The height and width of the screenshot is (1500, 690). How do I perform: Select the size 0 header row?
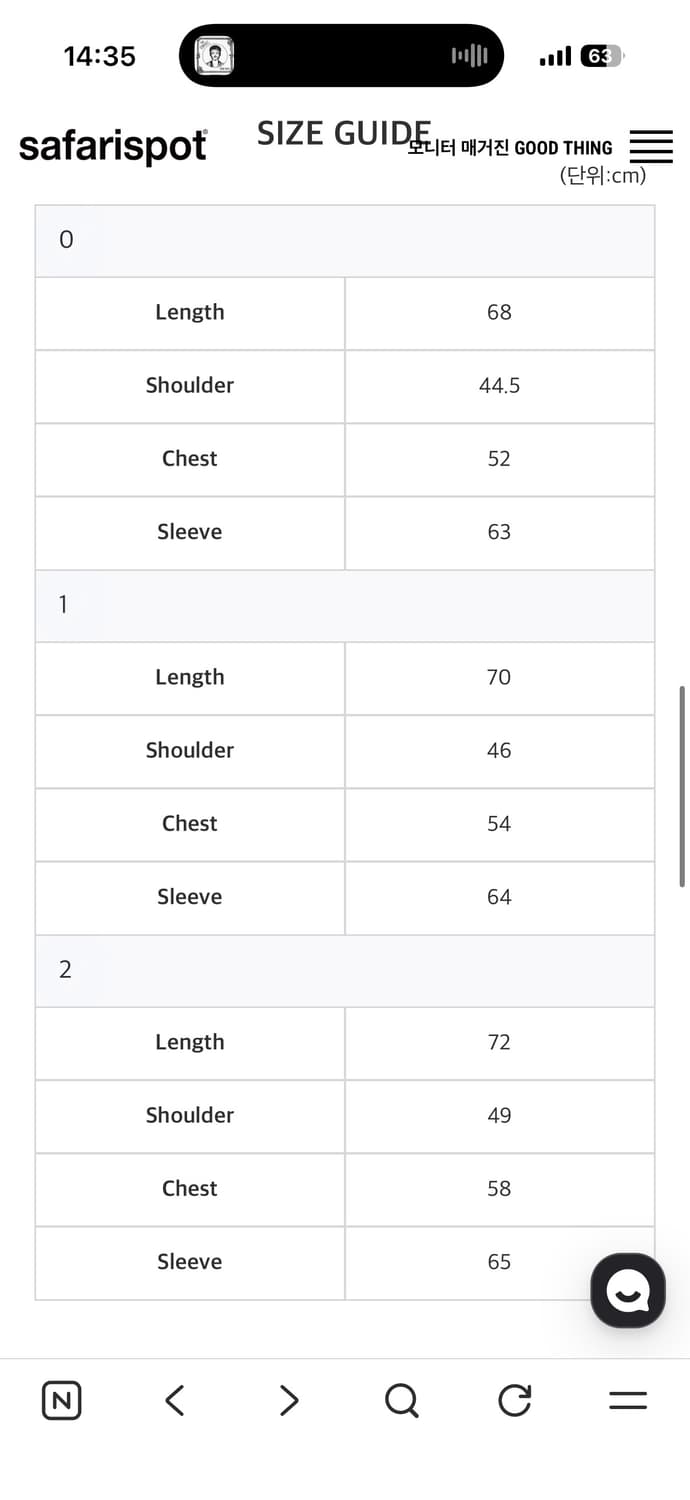tap(345, 240)
